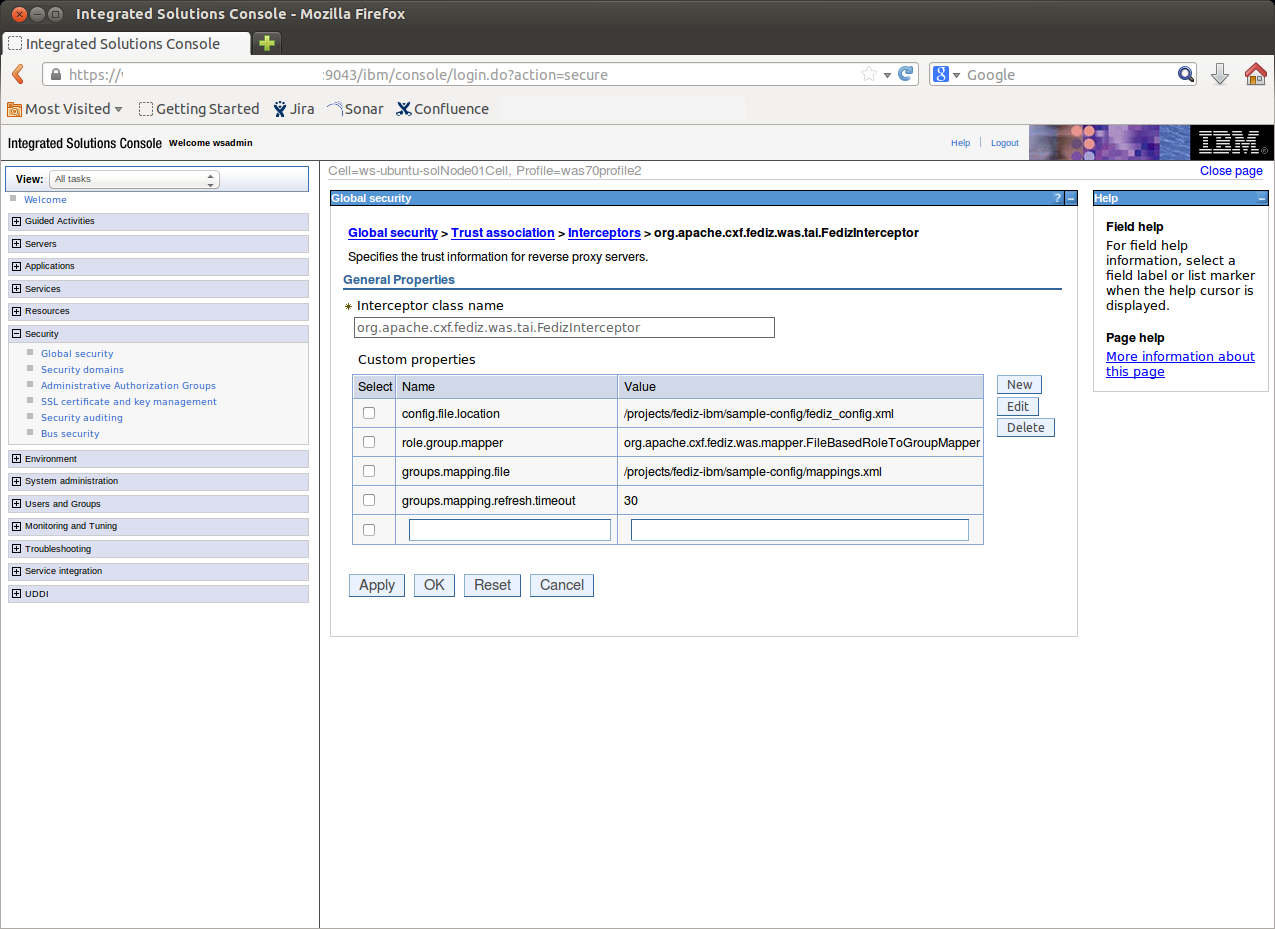Tick the groups.mapping.refresh.timeout checkbox
The height and width of the screenshot is (929, 1275).
point(369,500)
